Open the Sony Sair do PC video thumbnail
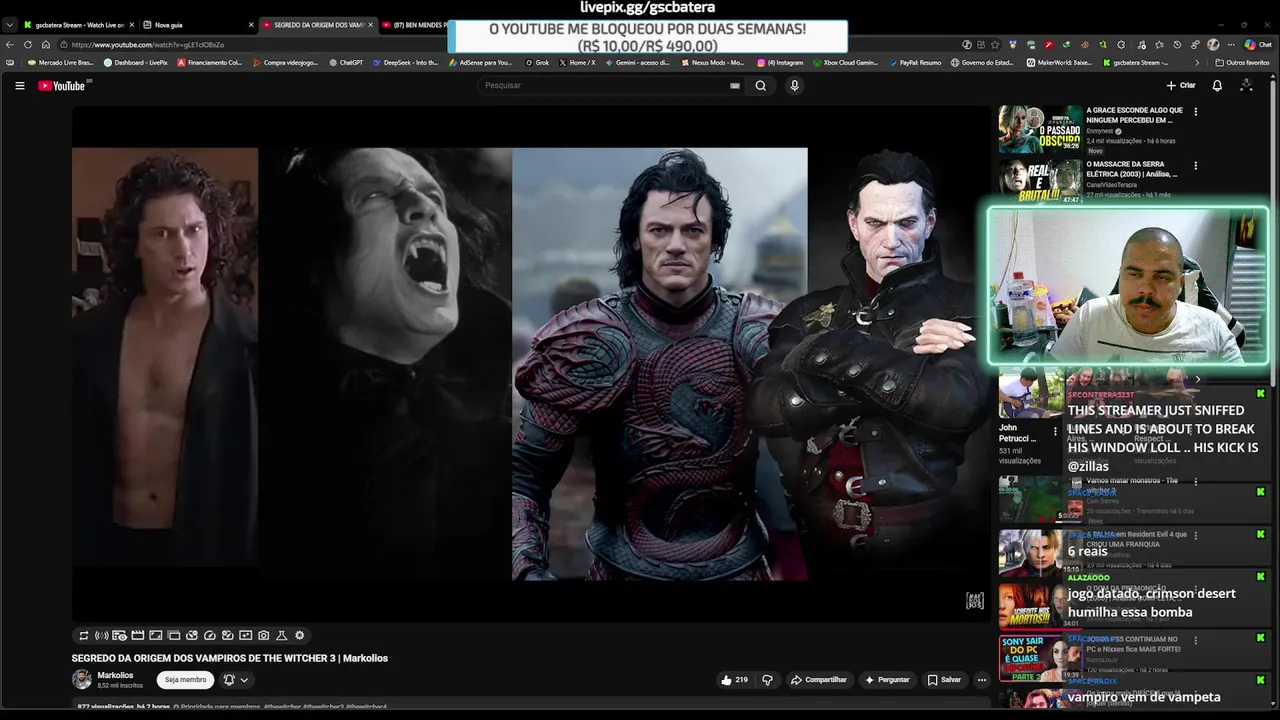1280x720 pixels. click(x=1040, y=658)
